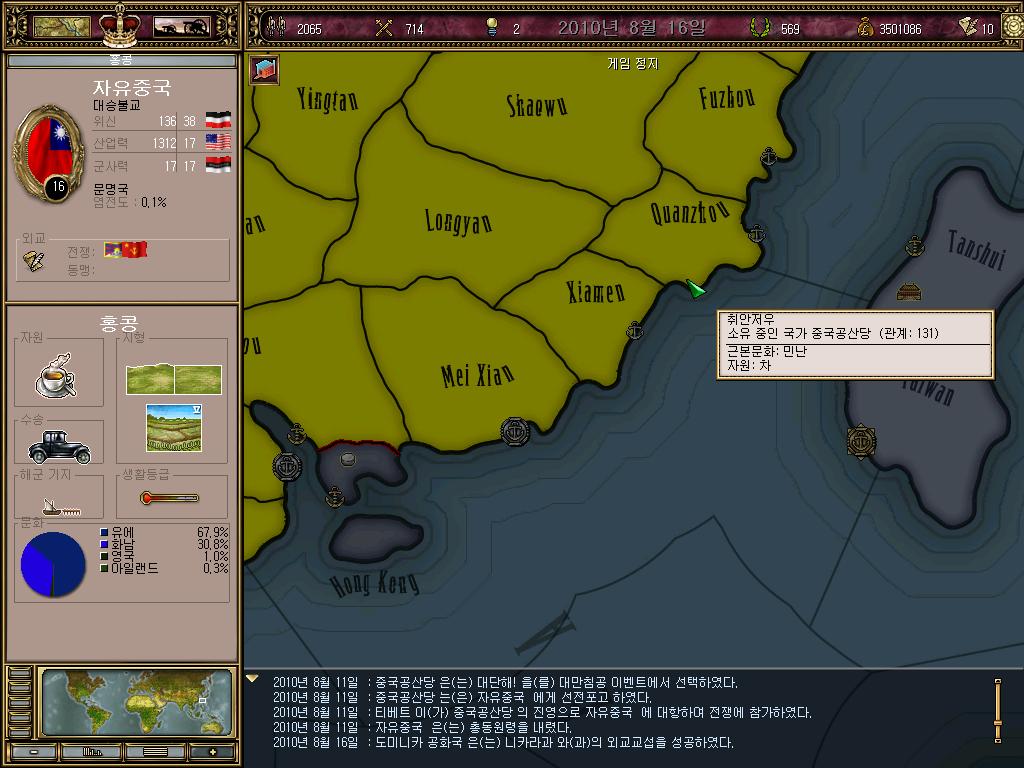Click the 대승불교 religion label
1024x768 pixels.
click(x=116, y=105)
